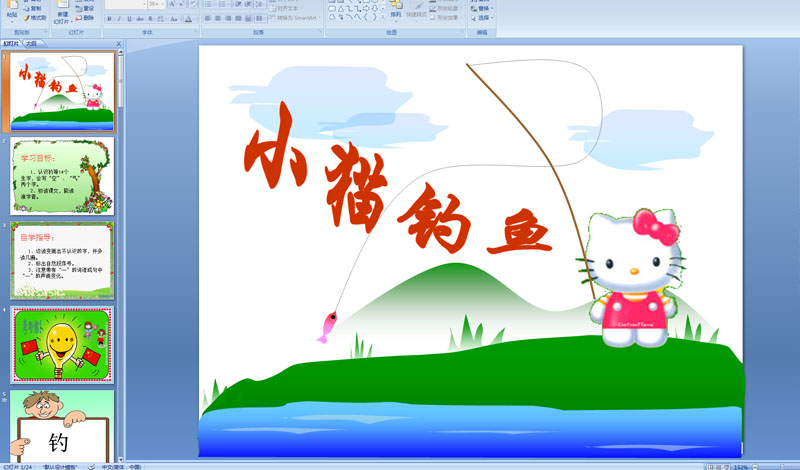Click the Copy (复制) button
The image size is (800, 470).
32,8
